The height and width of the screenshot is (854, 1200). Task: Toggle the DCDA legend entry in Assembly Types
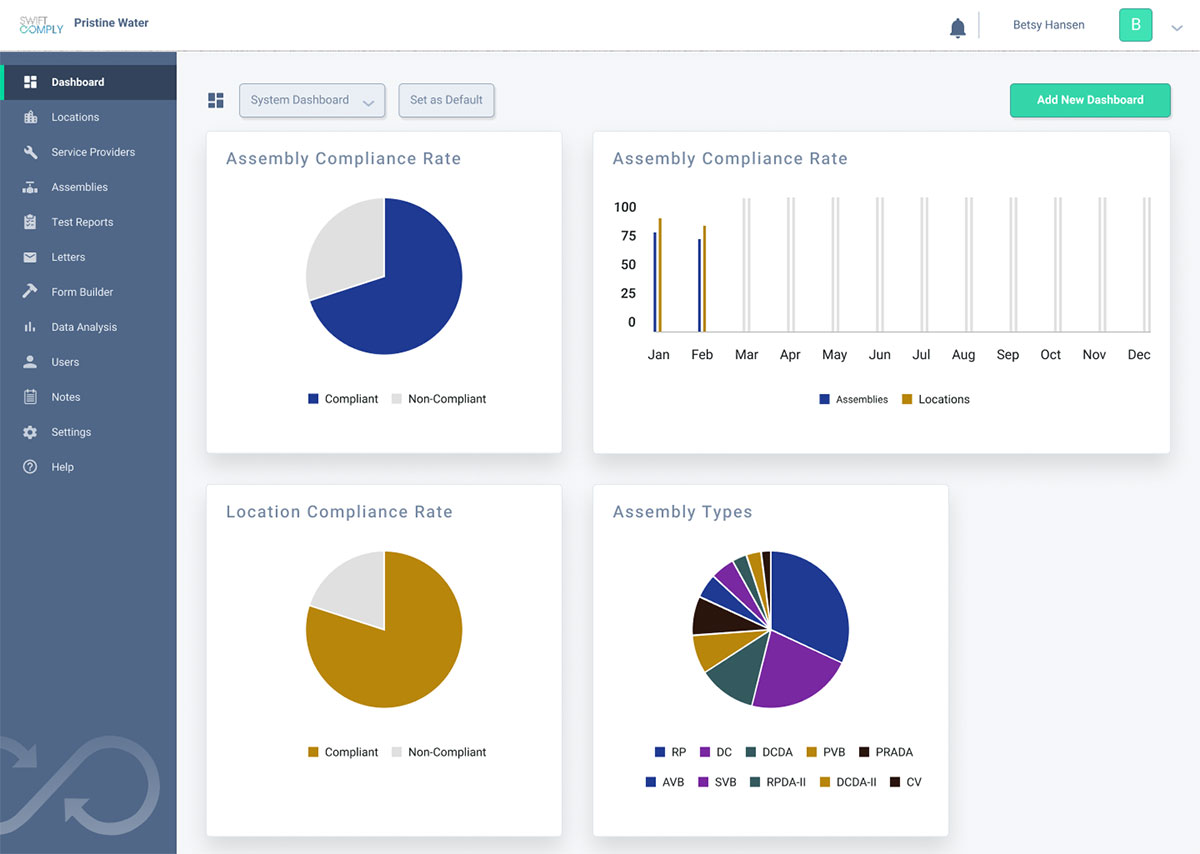pos(769,752)
